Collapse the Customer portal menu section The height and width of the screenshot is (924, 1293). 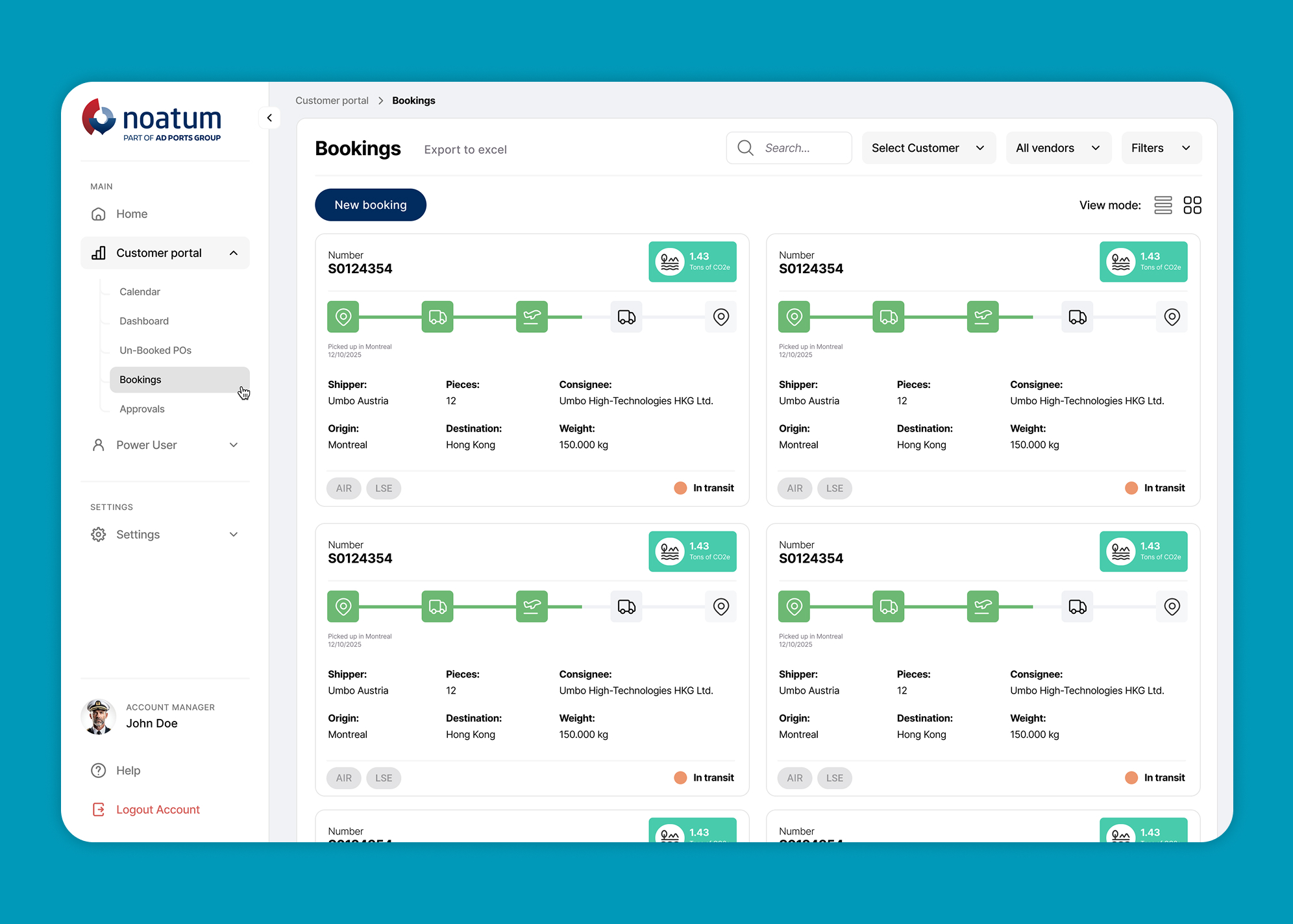pos(233,253)
